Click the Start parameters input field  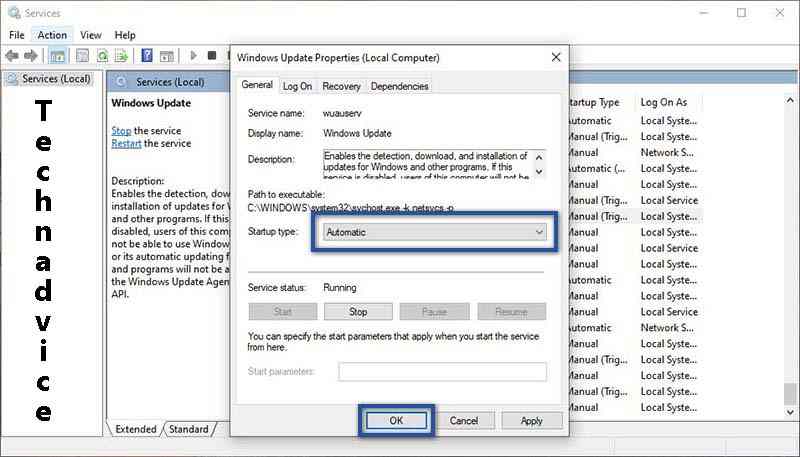click(x=442, y=372)
